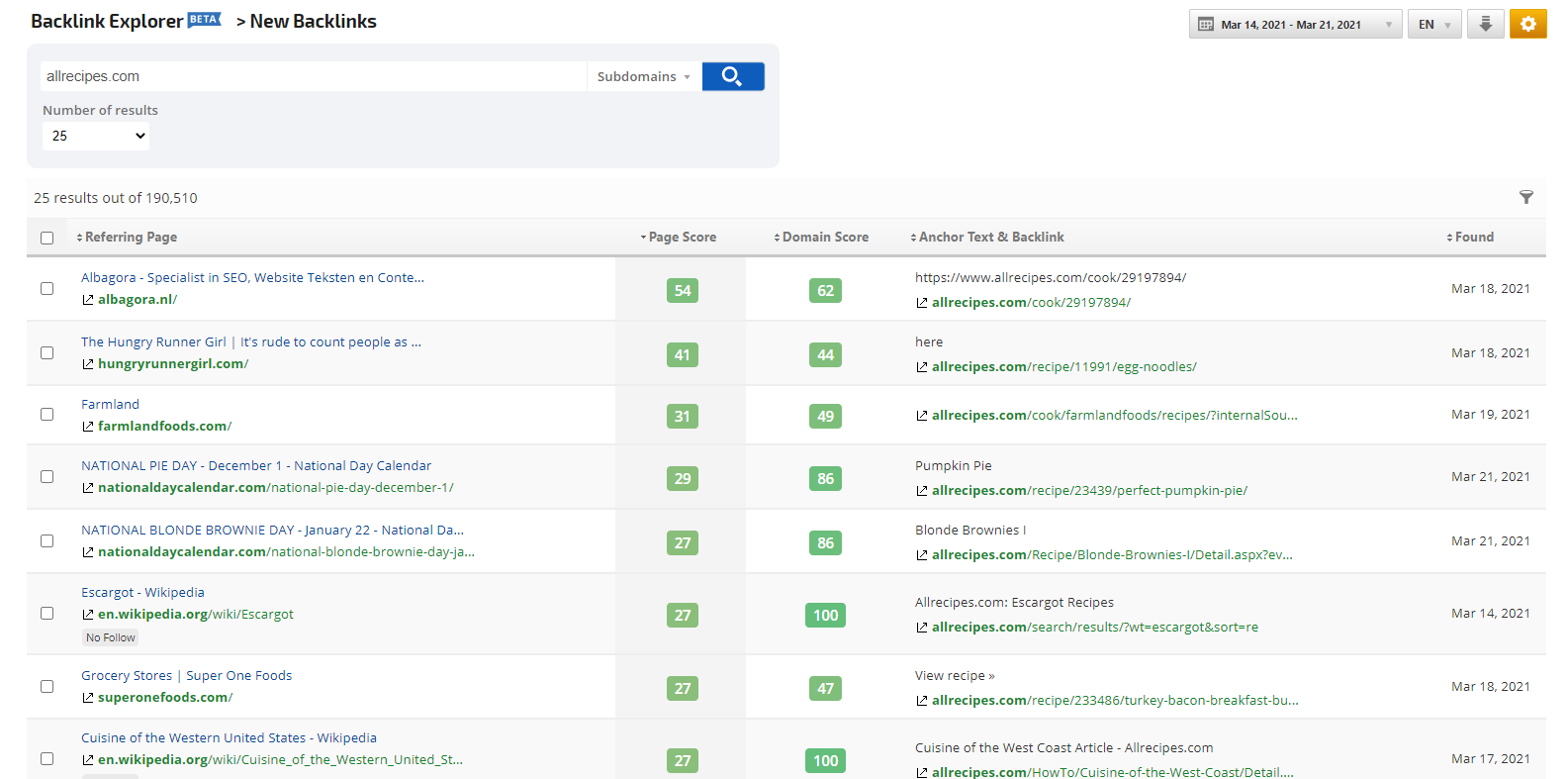The height and width of the screenshot is (779, 1568).
Task: Open the results filter funnel icon
Action: tap(1525, 197)
